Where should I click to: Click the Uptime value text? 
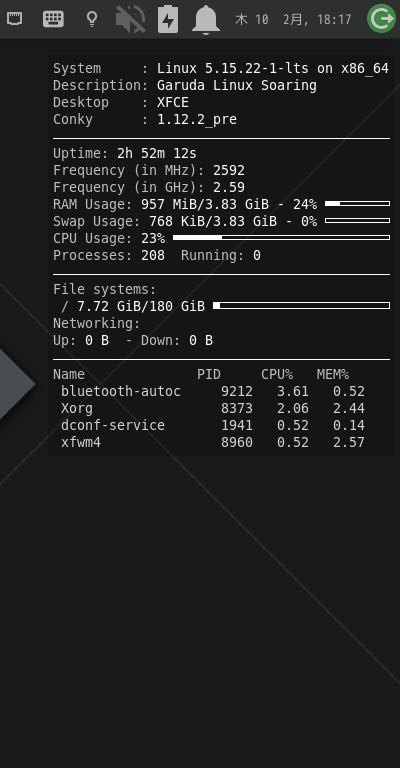coord(157,154)
